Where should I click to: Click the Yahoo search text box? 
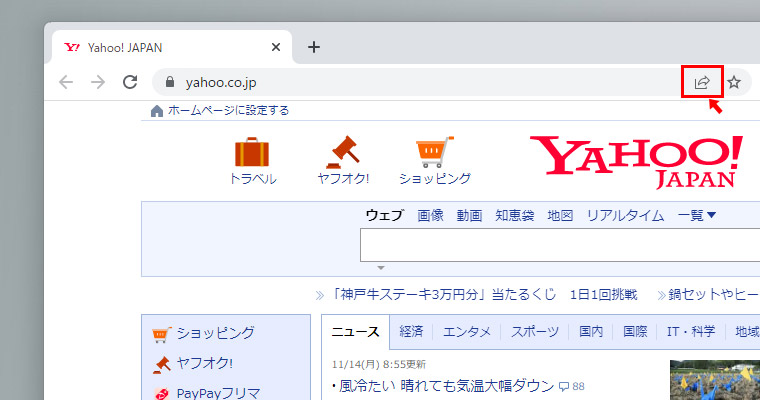(x=560, y=245)
